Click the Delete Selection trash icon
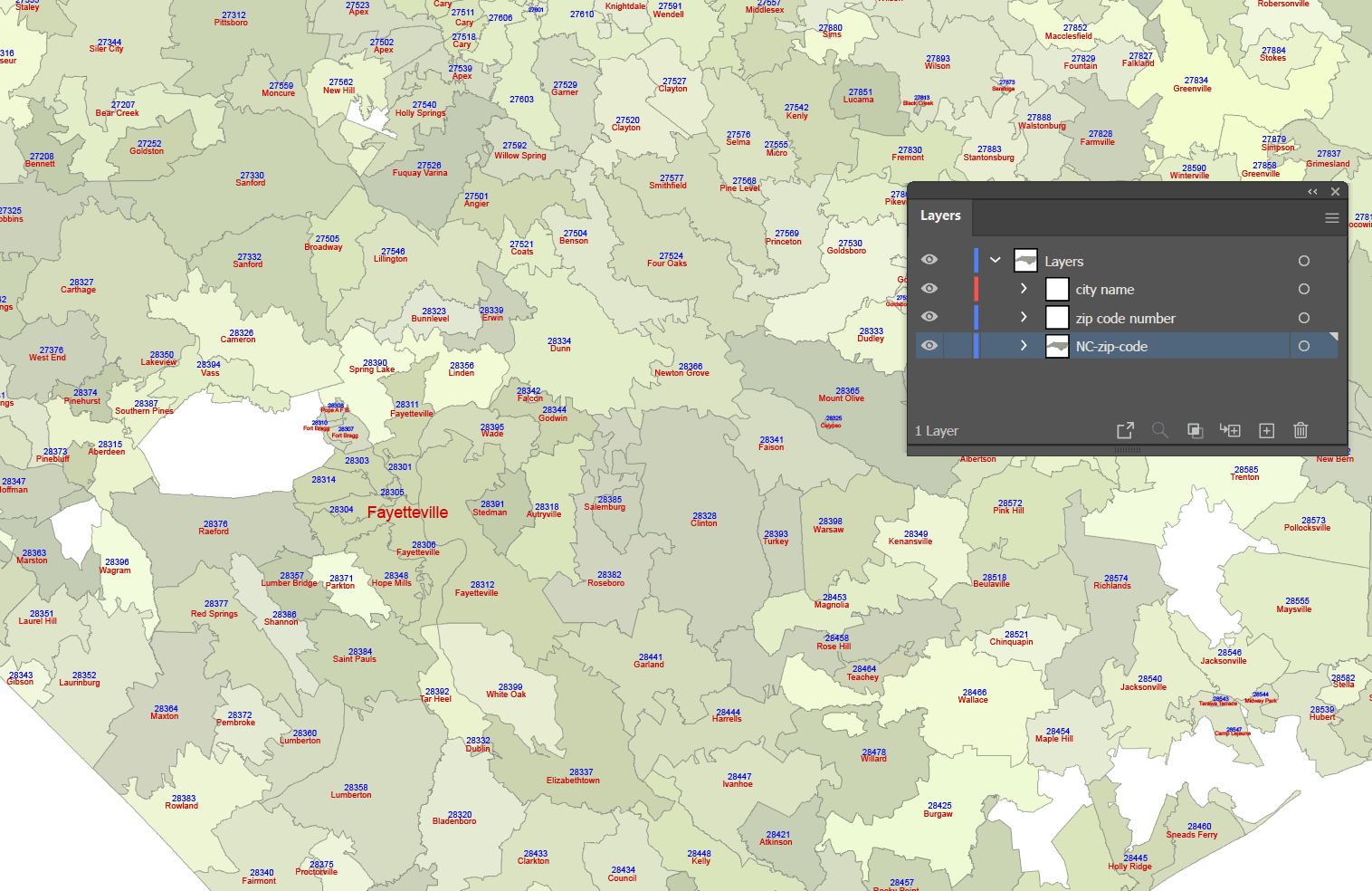The height and width of the screenshot is (891, 1372). click(1301, 431)
